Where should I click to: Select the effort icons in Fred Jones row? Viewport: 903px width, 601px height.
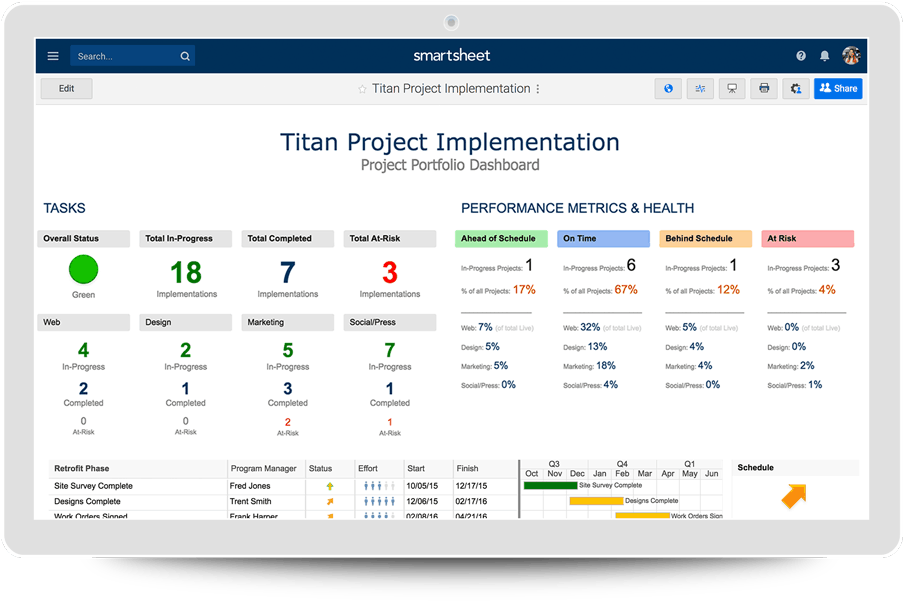point(380,486)
